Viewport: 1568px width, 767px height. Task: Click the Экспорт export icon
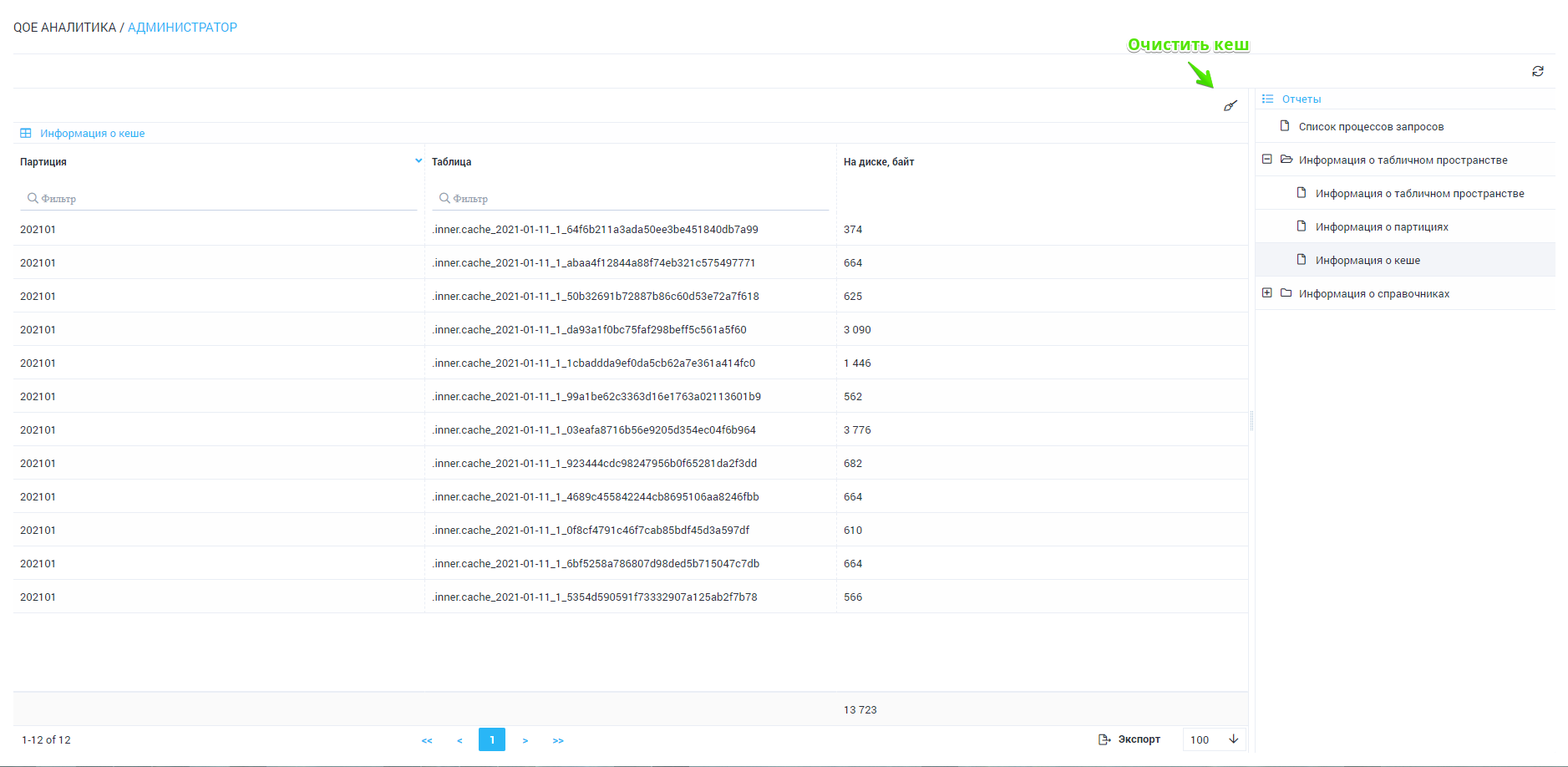(1104, 739)
